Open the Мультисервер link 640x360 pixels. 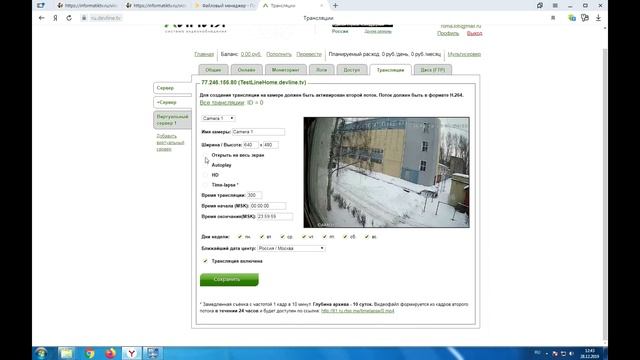(464, 54)
